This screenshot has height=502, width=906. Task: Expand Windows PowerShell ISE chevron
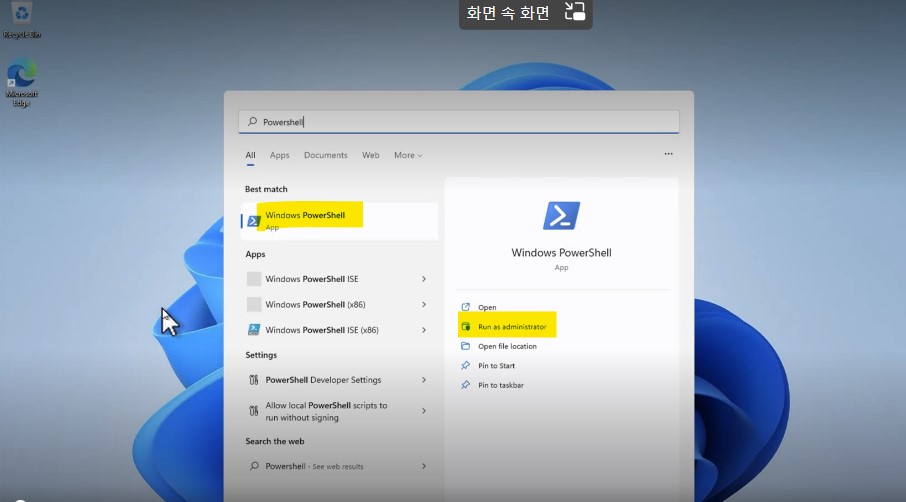[x=424, y=279]
